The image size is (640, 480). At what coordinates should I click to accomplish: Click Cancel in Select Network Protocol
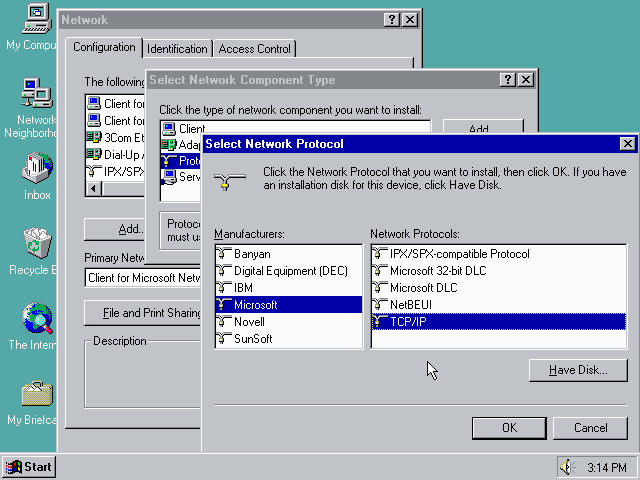click(590, 428)
